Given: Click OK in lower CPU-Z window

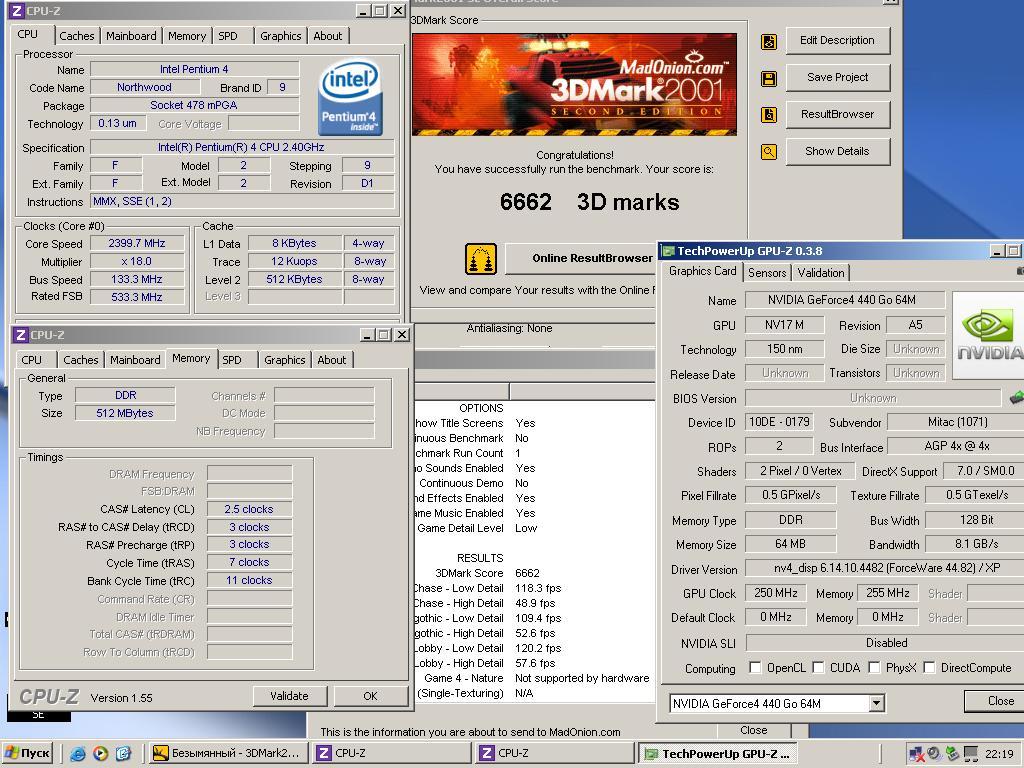Looking at the screenshot, I should click(x=370, y=696).
